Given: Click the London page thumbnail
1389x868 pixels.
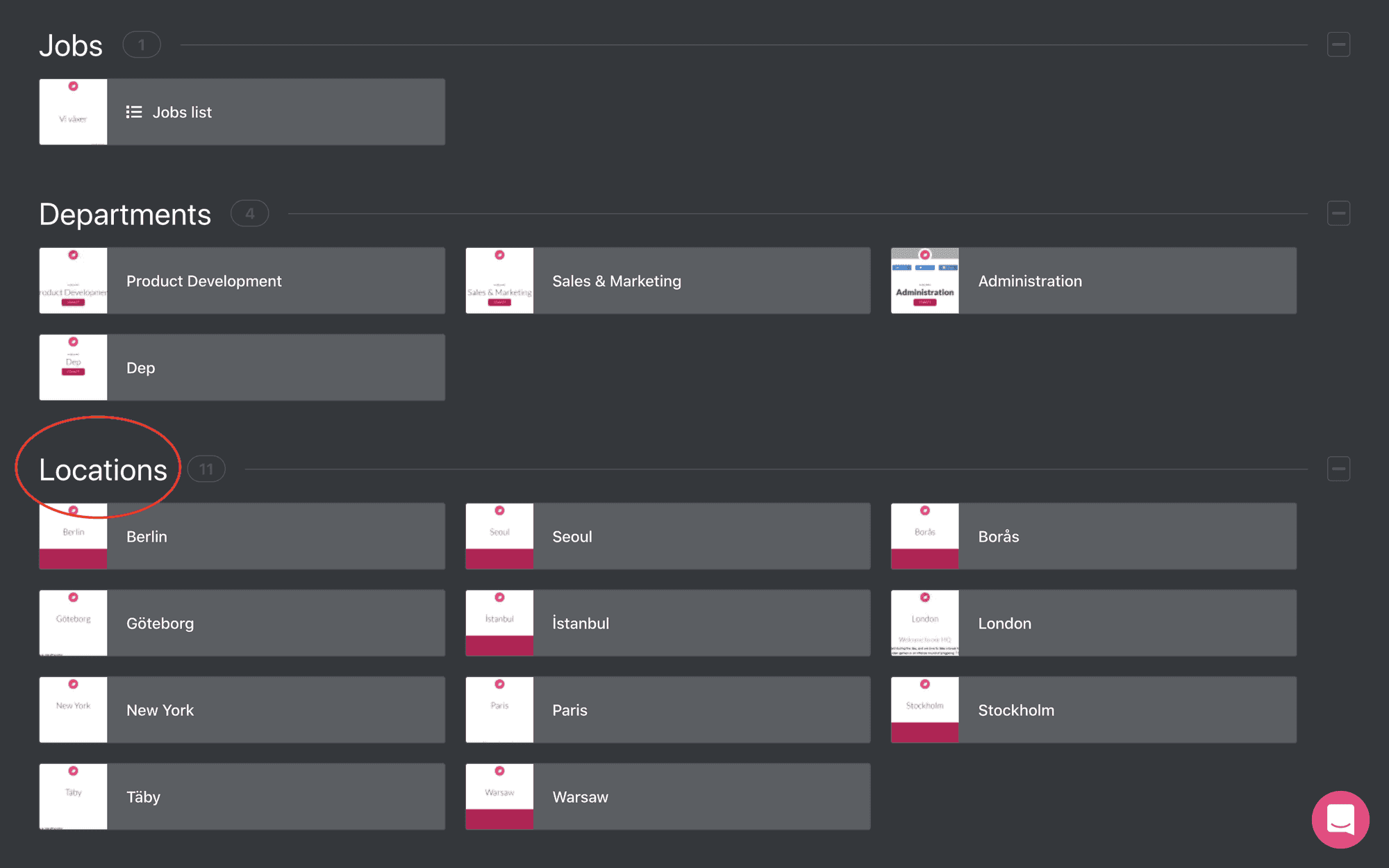Looking at the screenshot, I should pos(924,623).
